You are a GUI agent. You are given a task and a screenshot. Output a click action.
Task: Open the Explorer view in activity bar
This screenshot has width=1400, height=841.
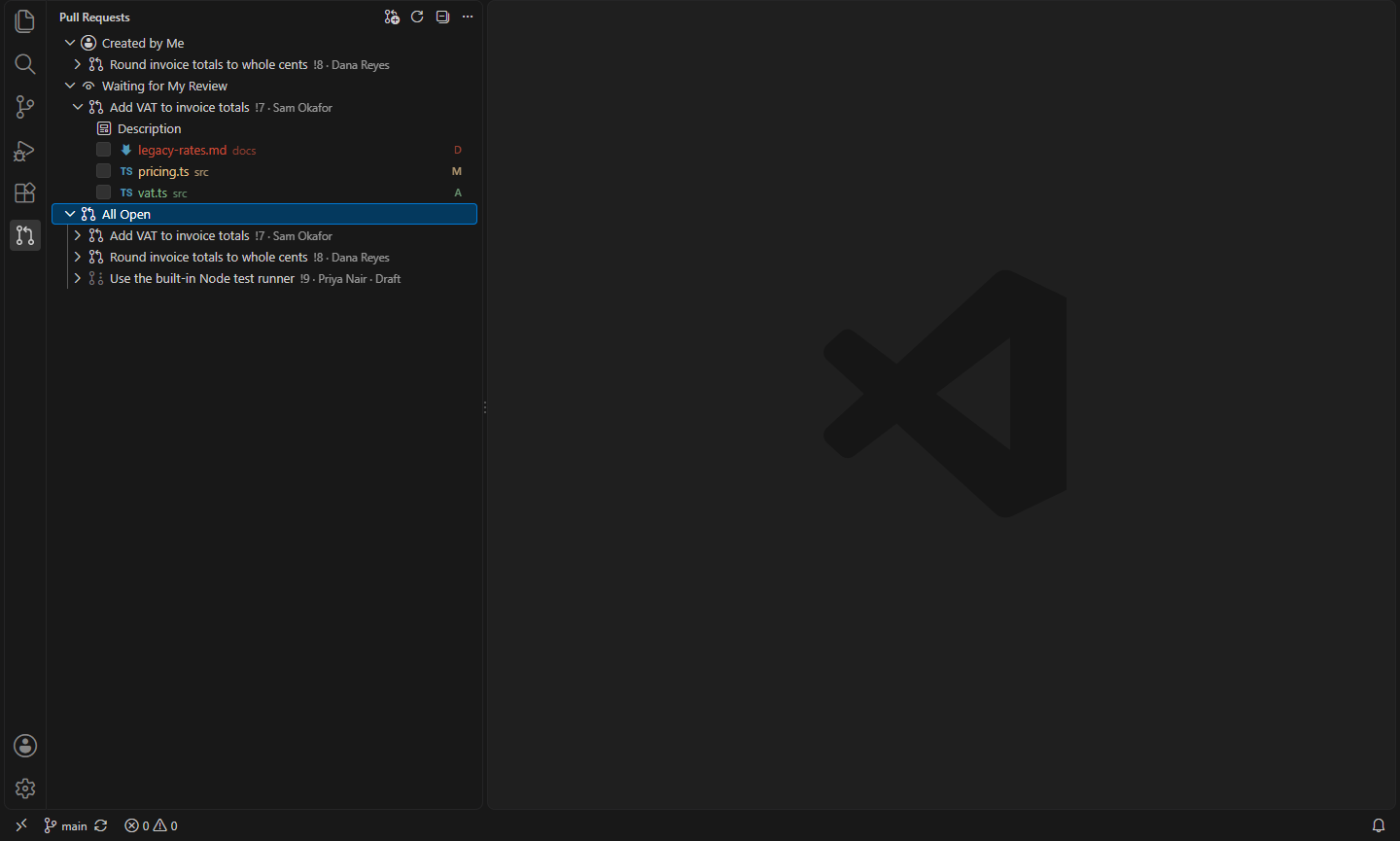[25, 21]
